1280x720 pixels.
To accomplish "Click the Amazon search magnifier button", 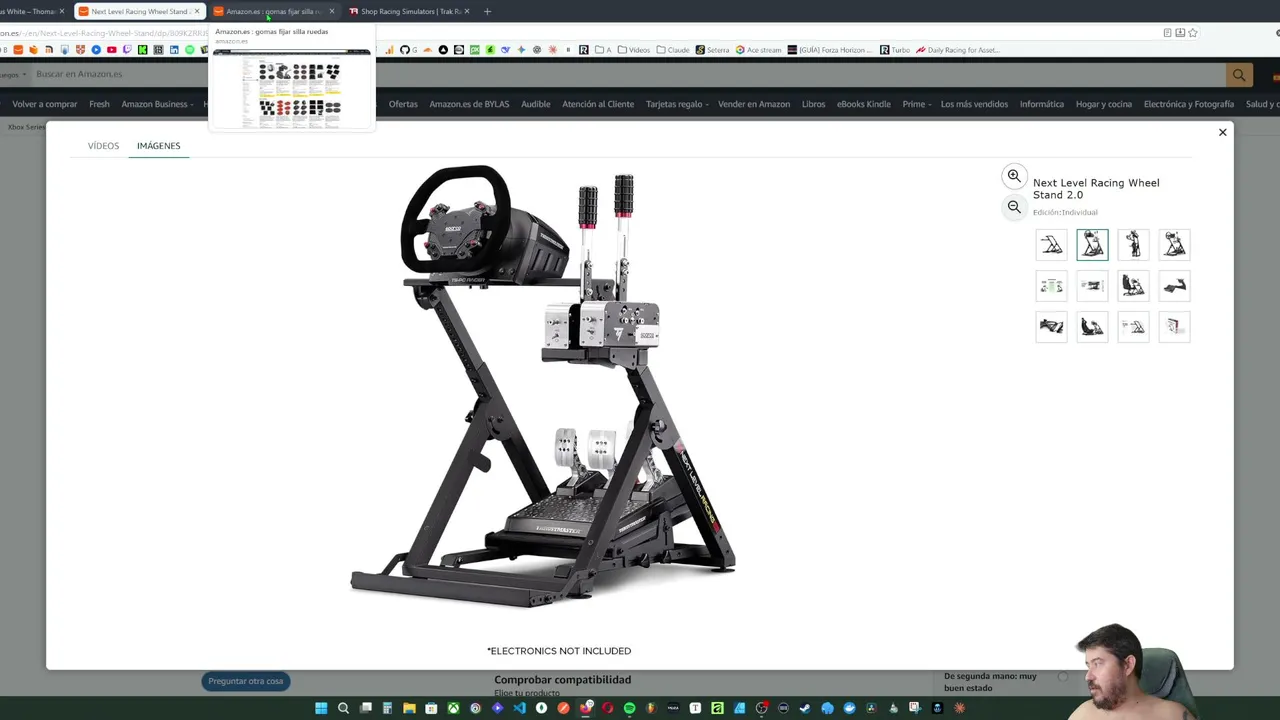I will click(x=1239, y=75).
